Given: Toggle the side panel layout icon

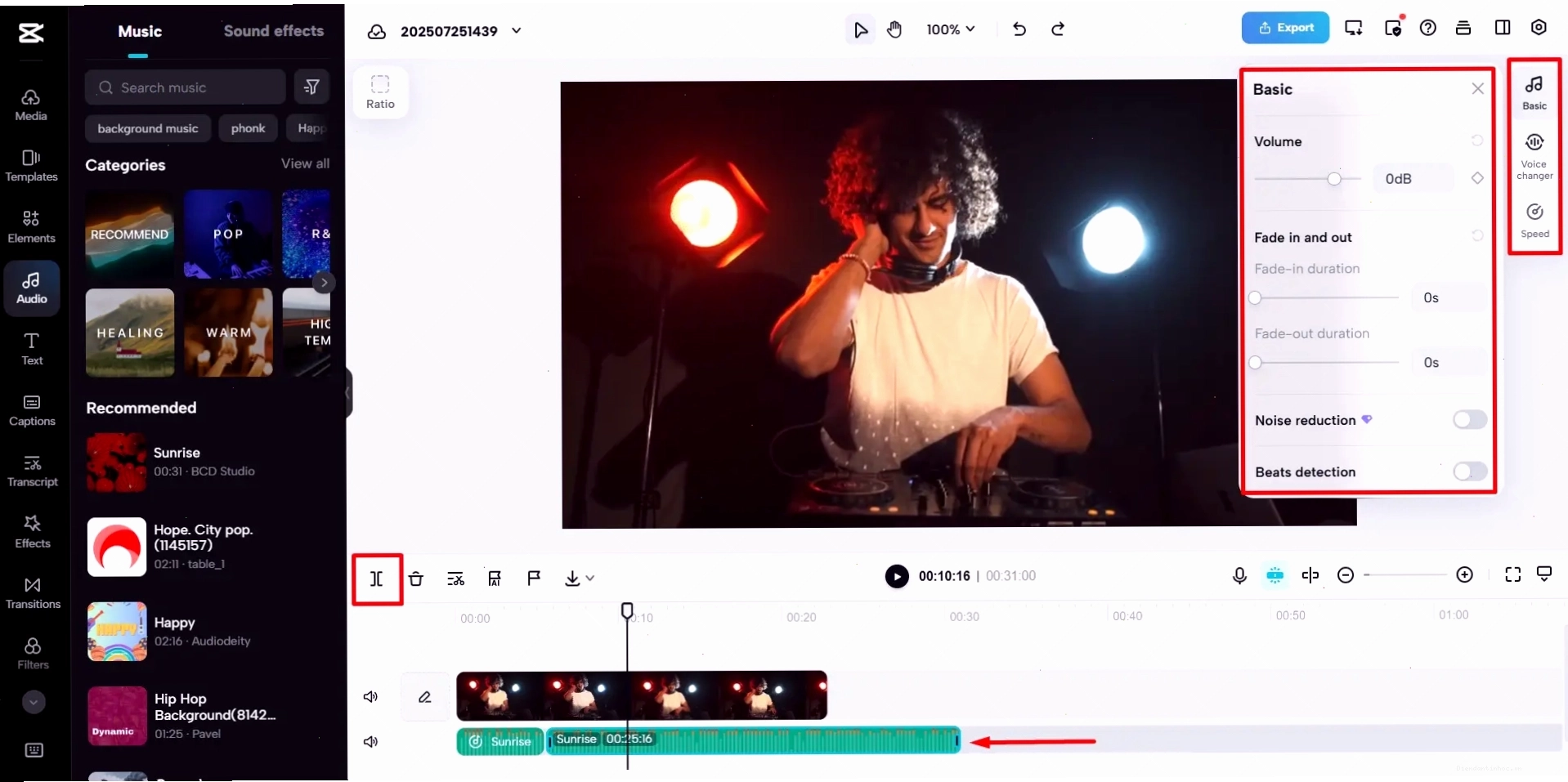Looking at the screenshot, I should click(x=1503, y=28).
